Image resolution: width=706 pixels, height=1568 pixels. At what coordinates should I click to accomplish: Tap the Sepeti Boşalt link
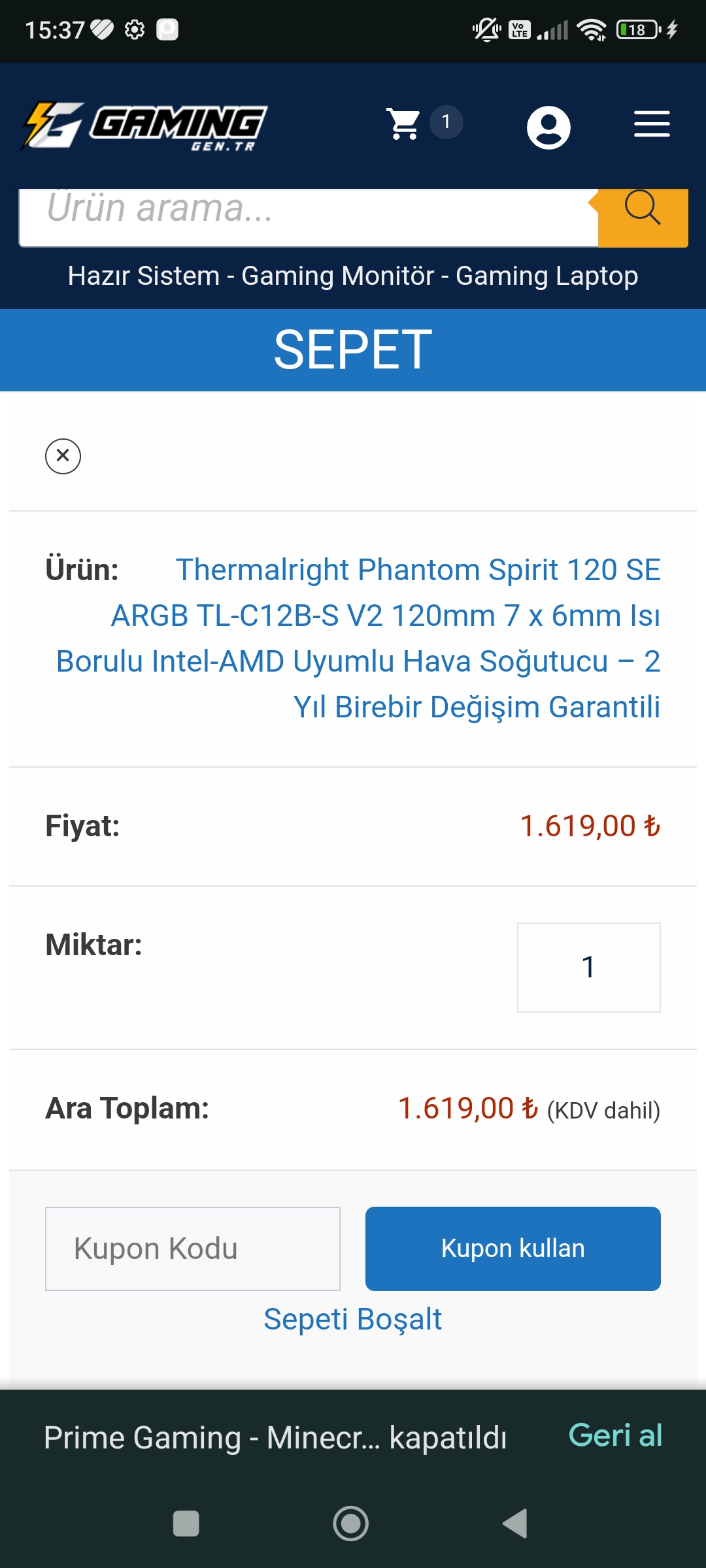[x=353, y=1319]
